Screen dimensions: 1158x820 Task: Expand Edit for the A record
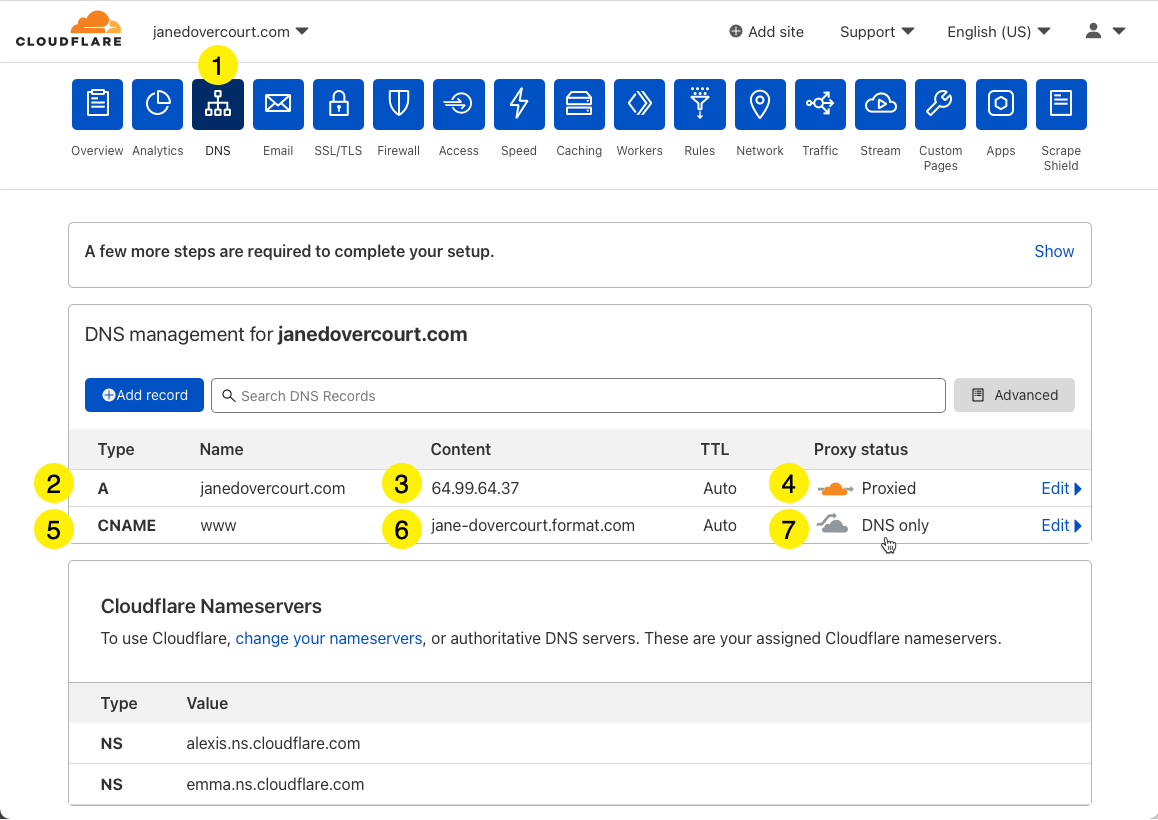[x=1061, y=488]
